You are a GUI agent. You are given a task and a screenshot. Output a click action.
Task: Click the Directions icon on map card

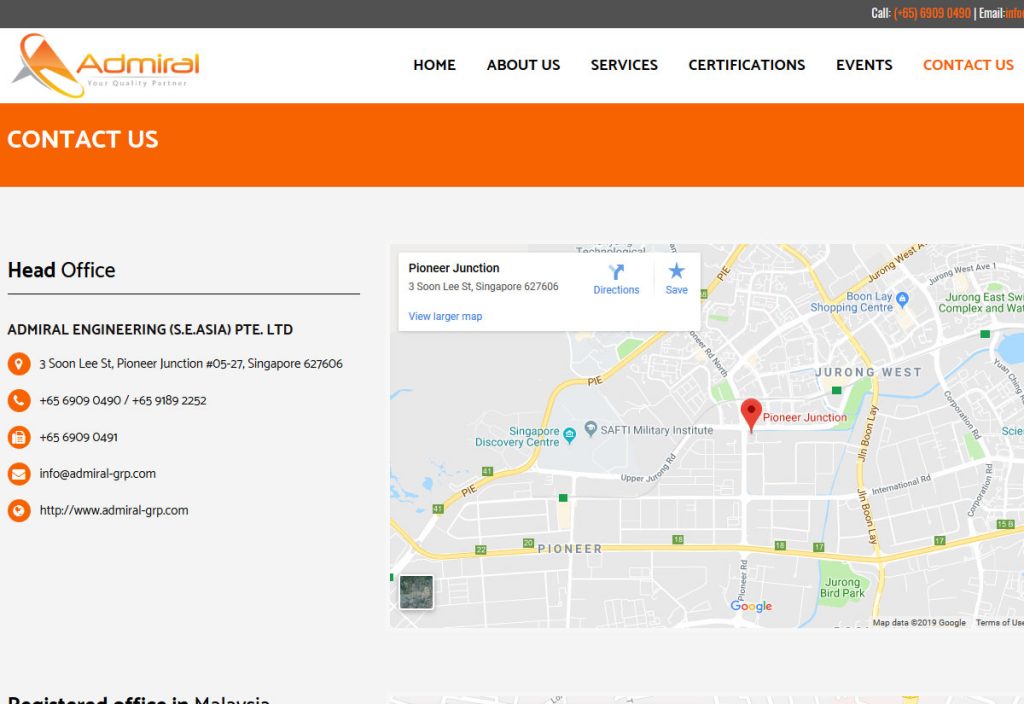click(616, 272)
